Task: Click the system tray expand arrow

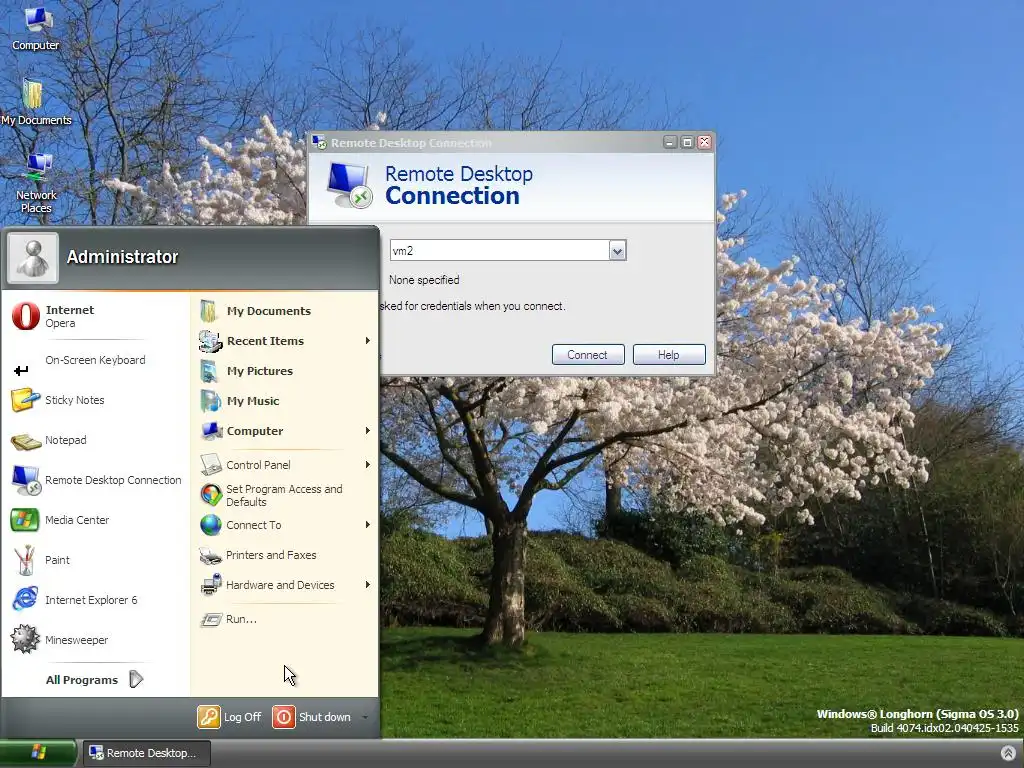Action: coord(1008,753)
